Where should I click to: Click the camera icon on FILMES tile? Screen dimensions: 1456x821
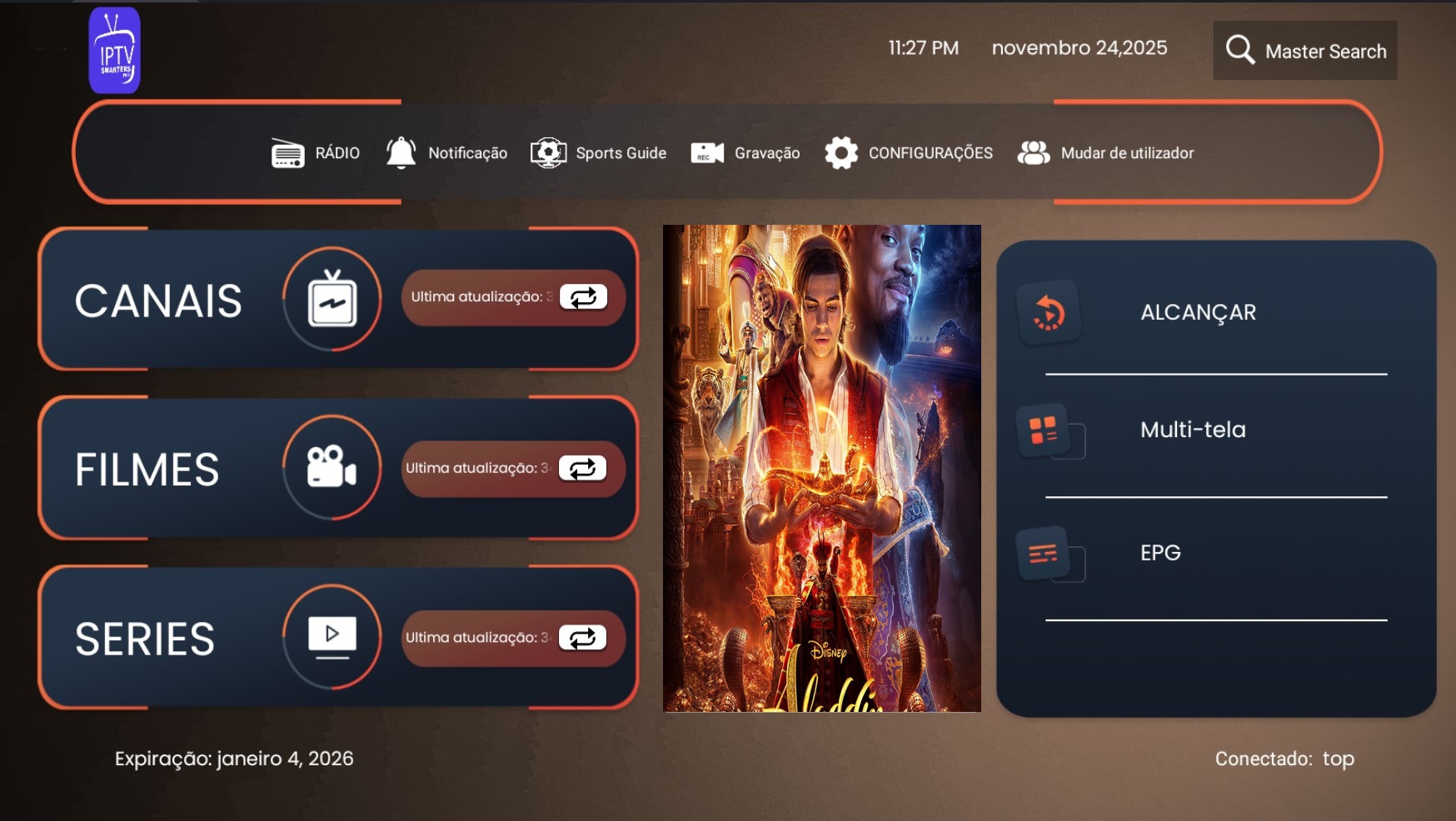click(331, 468)
